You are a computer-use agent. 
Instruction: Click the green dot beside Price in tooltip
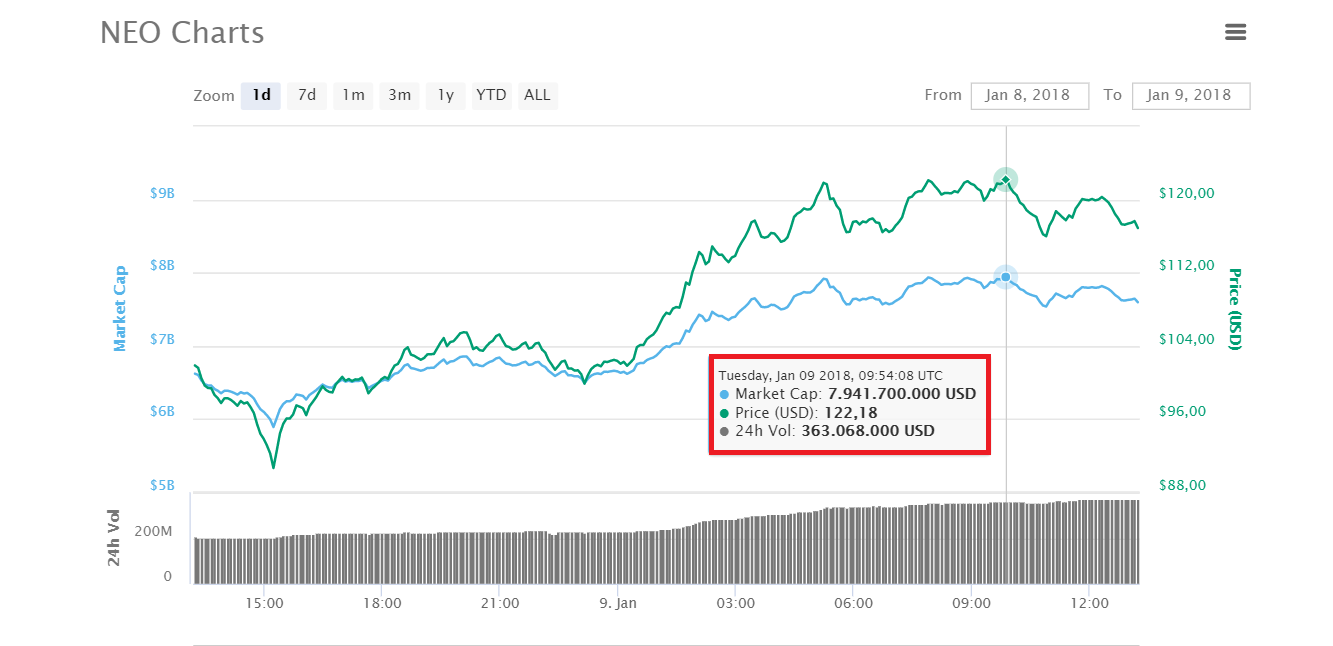point(725,413)
